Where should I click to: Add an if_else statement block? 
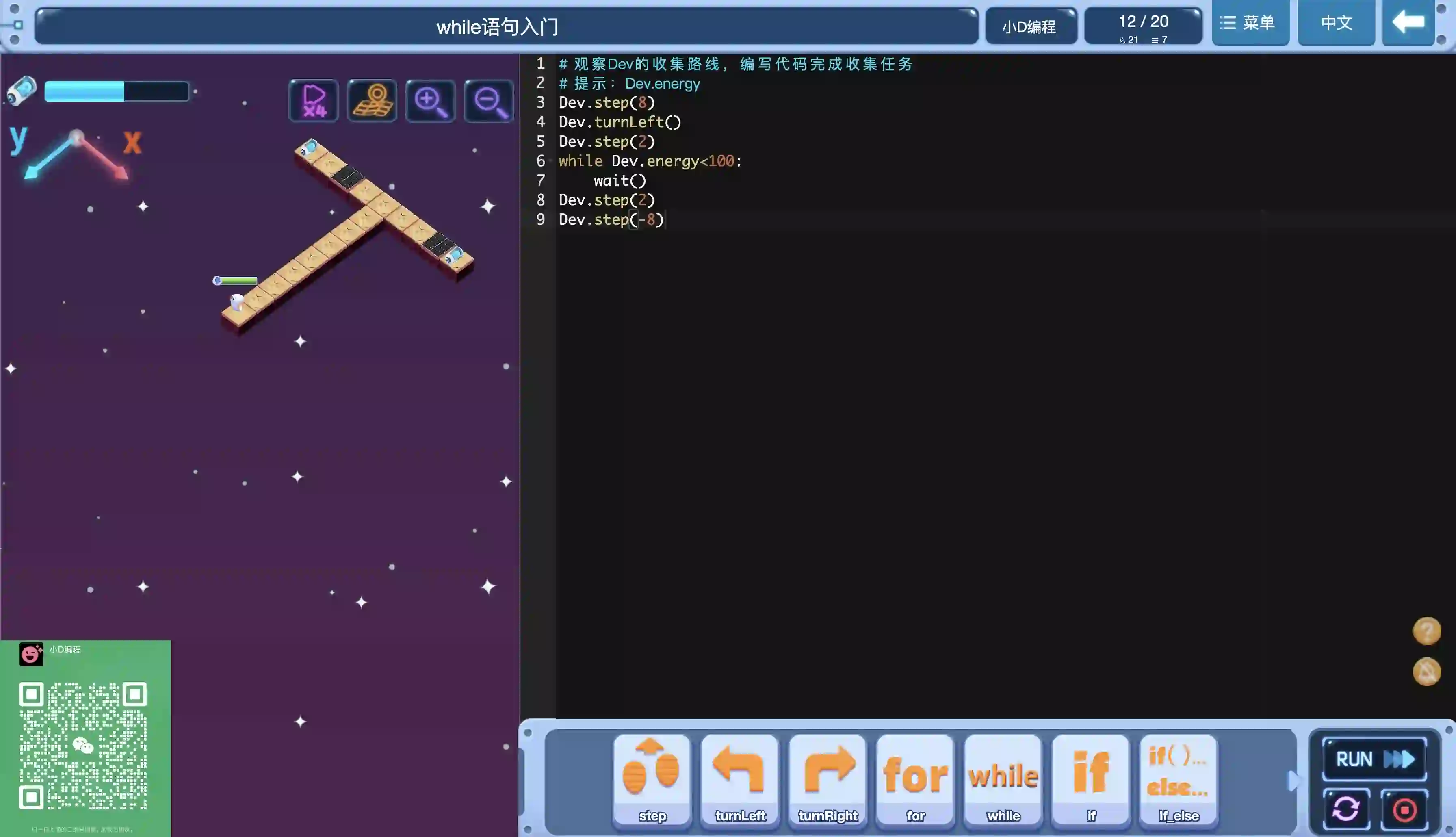click(1179, 780)
